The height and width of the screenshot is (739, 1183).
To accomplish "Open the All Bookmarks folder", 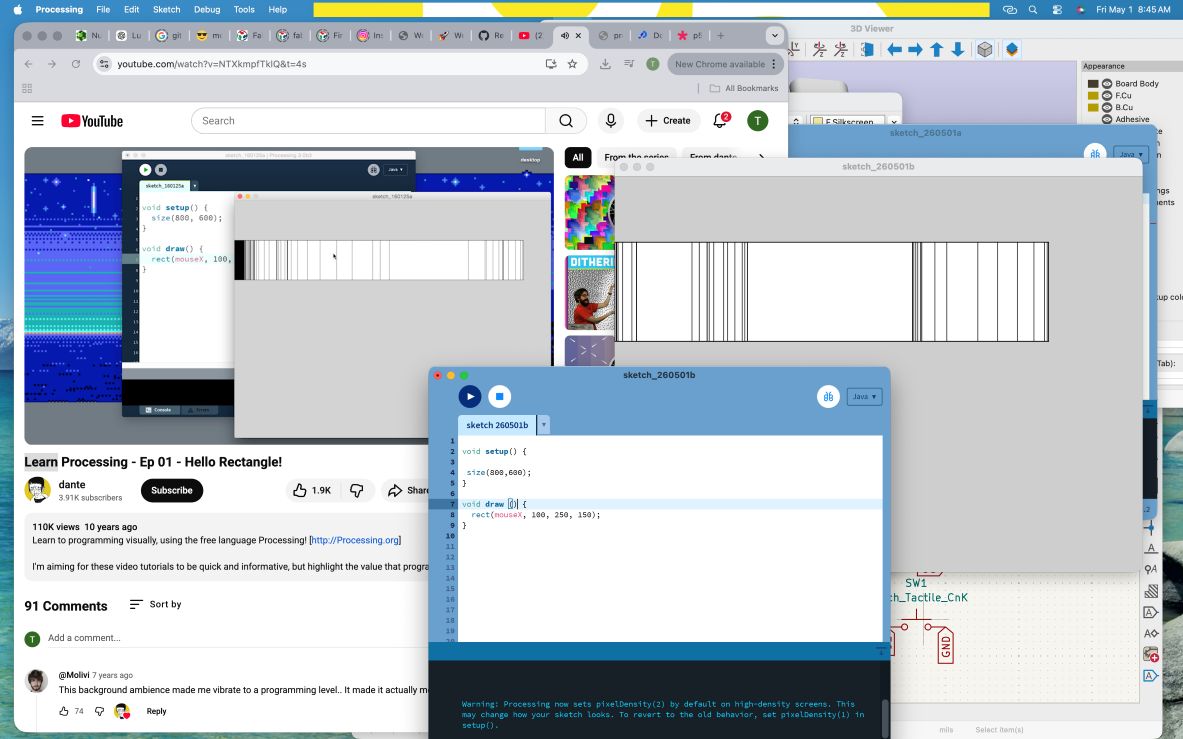I will pyautogui.click(x=744, y=88).
